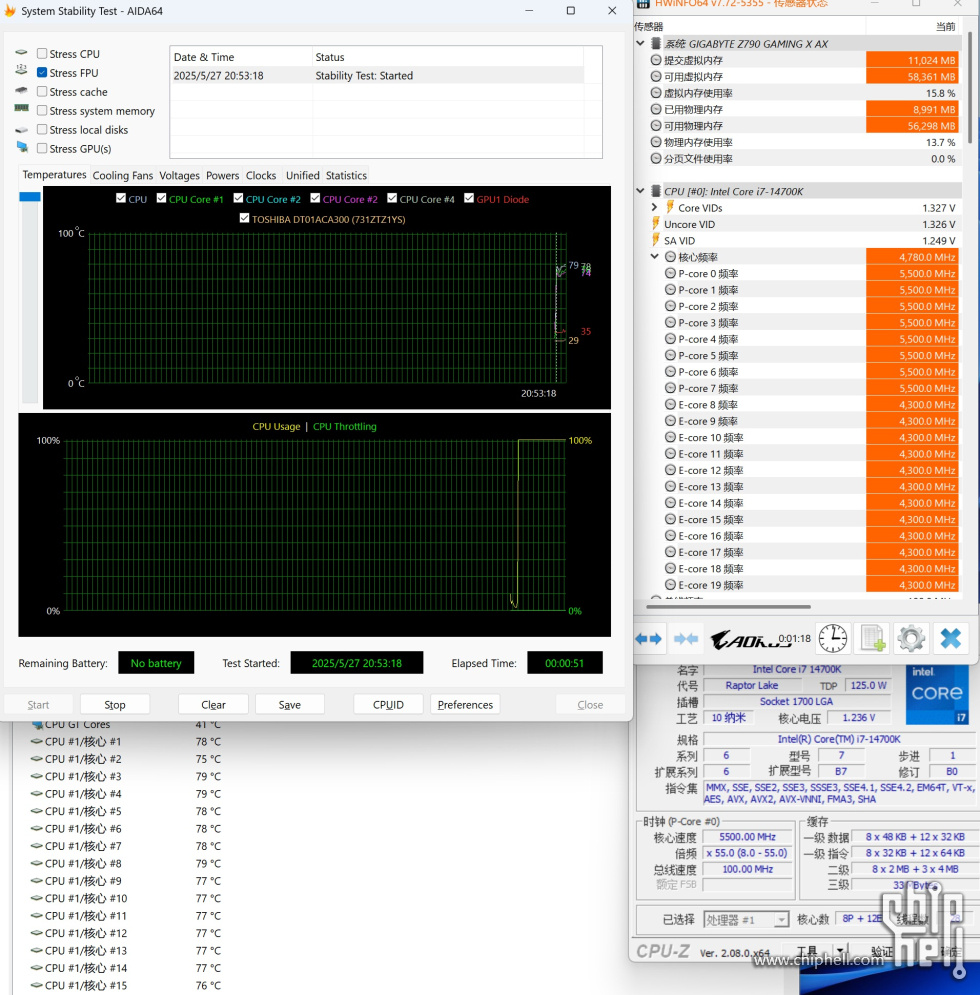Click the lightning icon next to Uncore VID
980x995 pixels.
(x=656, y=224)
